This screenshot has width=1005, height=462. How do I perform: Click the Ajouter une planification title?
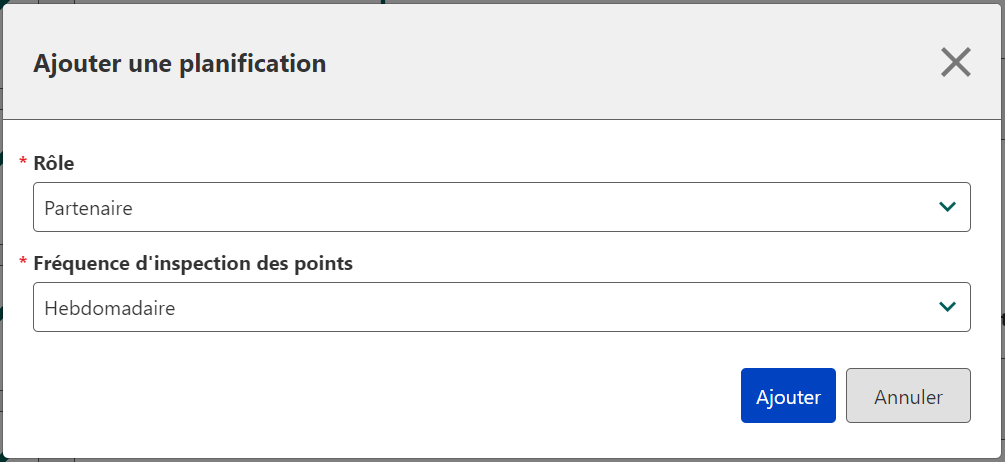(179, 63)
